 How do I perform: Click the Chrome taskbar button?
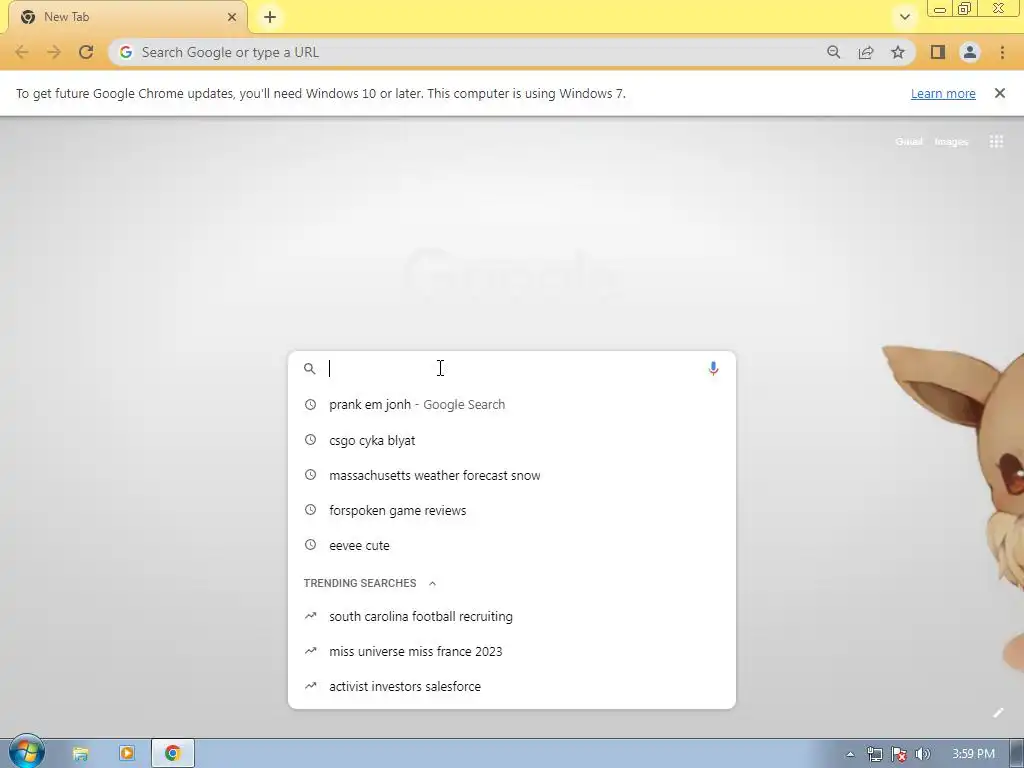point(172,754)
